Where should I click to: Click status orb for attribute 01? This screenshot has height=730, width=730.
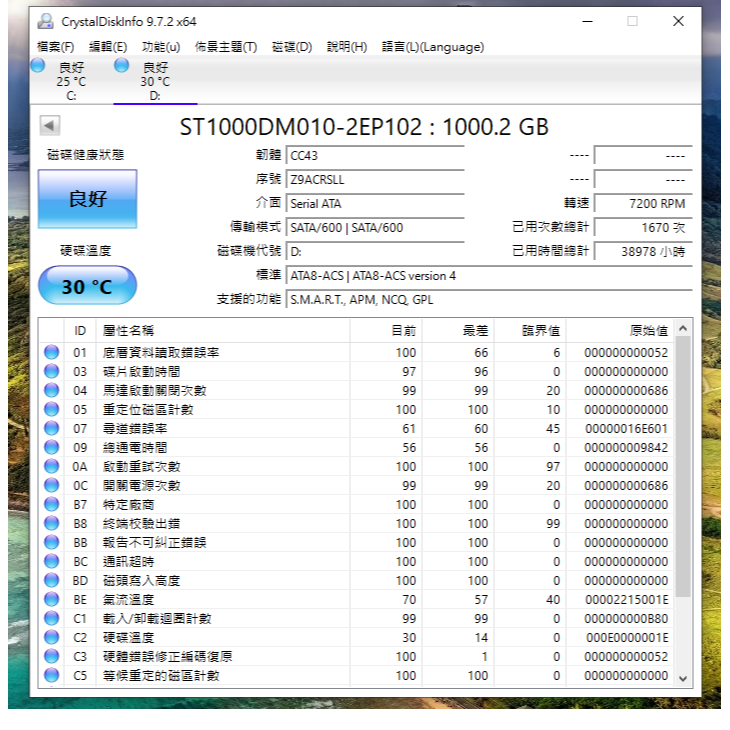(52, 352)
